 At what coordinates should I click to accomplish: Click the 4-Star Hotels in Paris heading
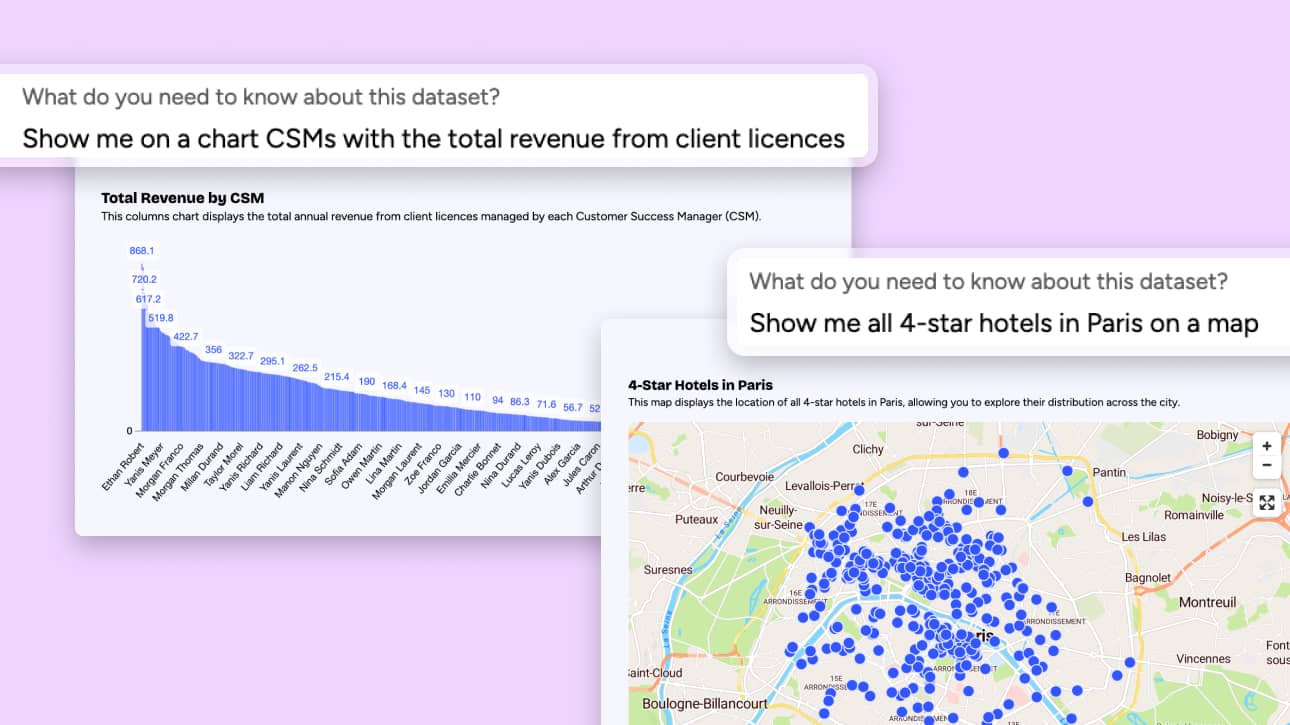tap(700, 385)
